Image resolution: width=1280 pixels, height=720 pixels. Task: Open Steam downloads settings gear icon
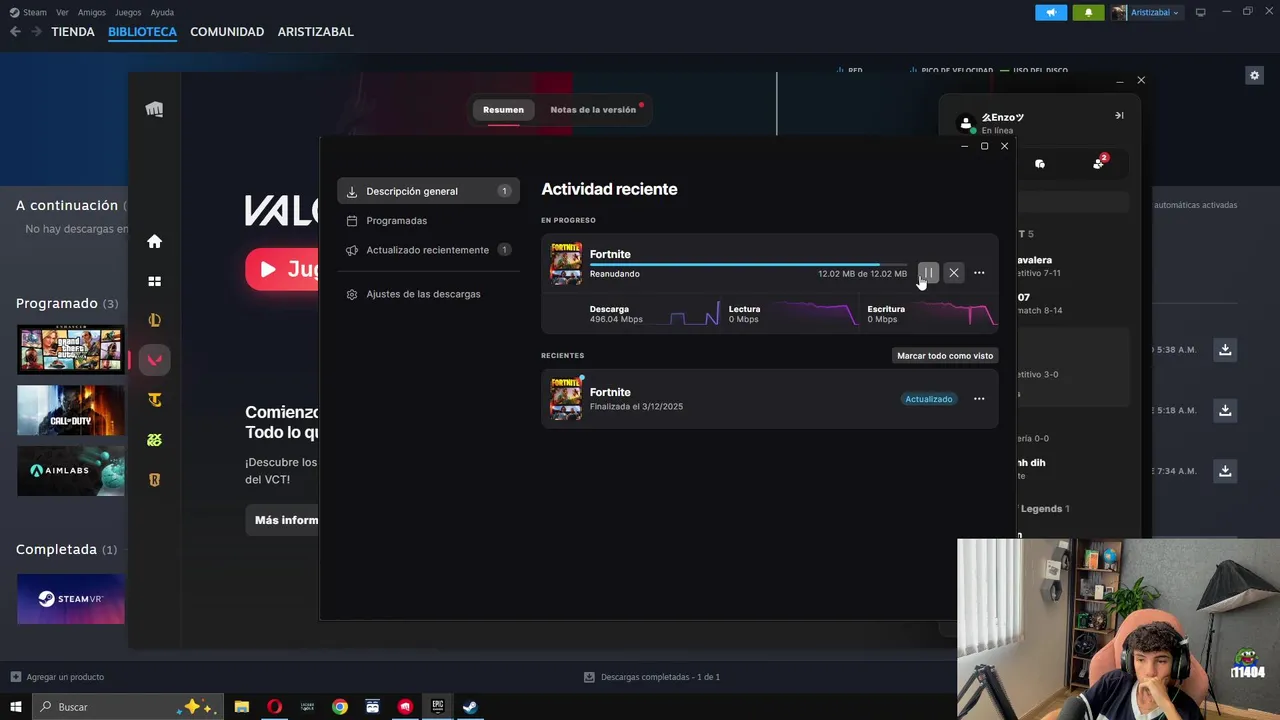pyautogui.click(x=1255, y=75)
